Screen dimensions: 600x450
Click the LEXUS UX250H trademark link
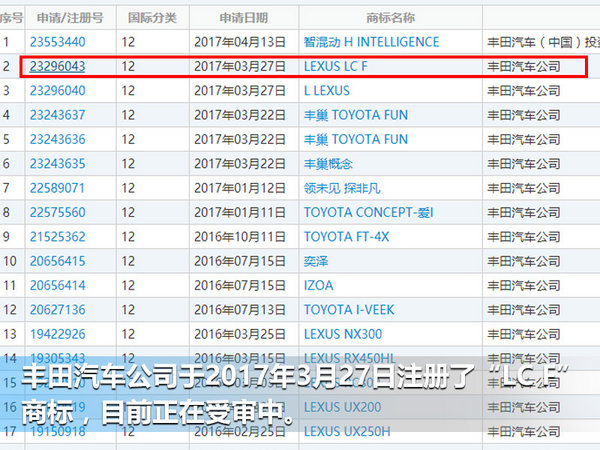347,432
